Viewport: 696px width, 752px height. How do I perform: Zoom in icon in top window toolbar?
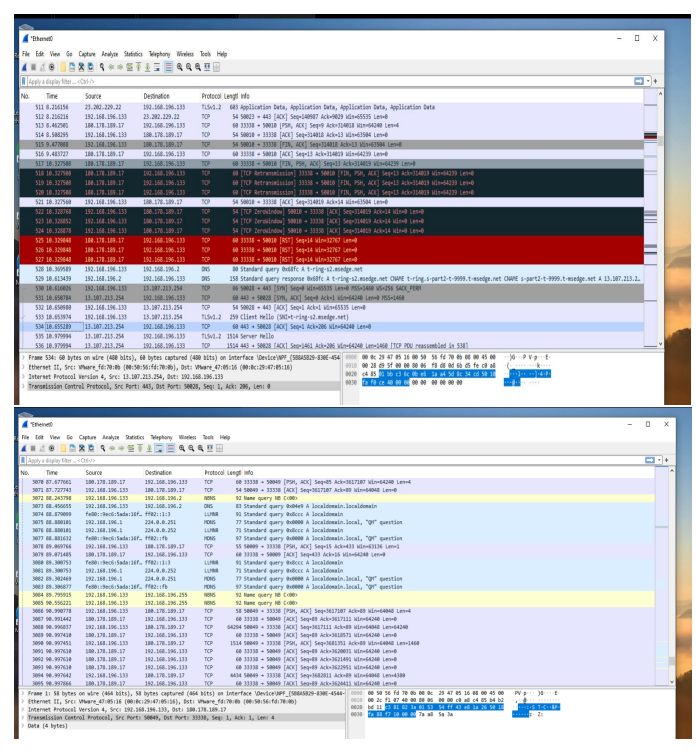point(179,67)
